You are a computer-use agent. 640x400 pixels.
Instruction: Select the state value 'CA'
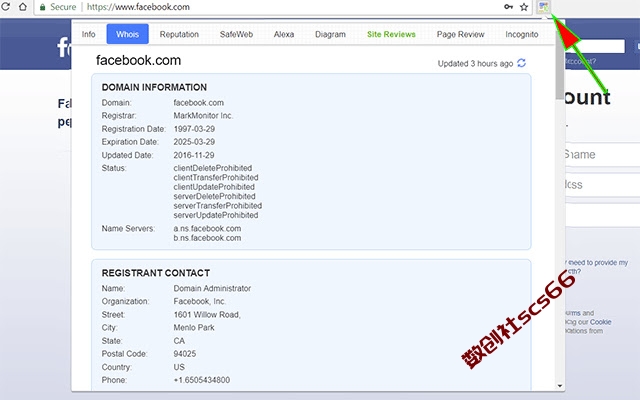179,341
